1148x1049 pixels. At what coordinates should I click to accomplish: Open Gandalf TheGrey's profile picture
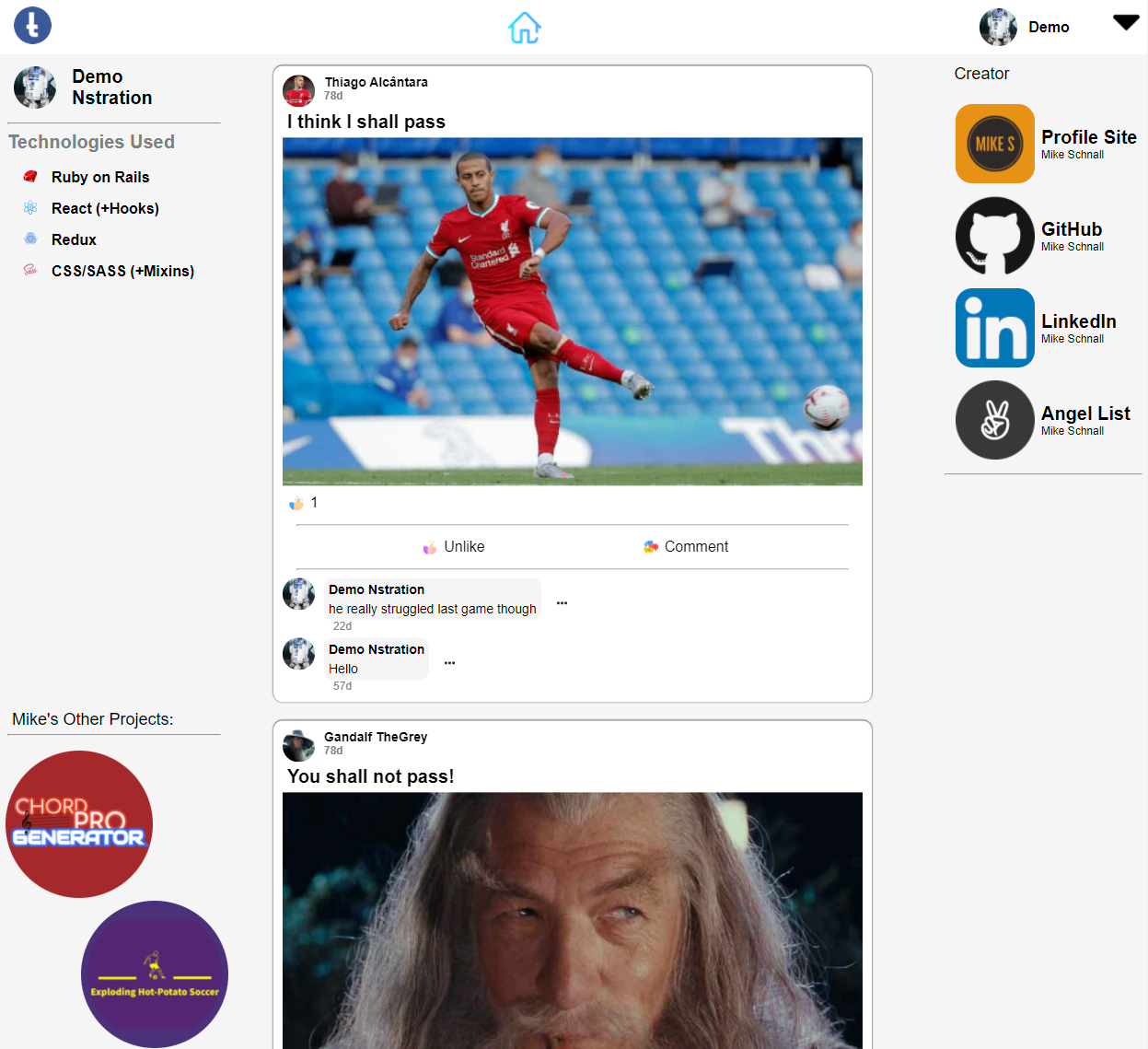(x=298, y=746)
